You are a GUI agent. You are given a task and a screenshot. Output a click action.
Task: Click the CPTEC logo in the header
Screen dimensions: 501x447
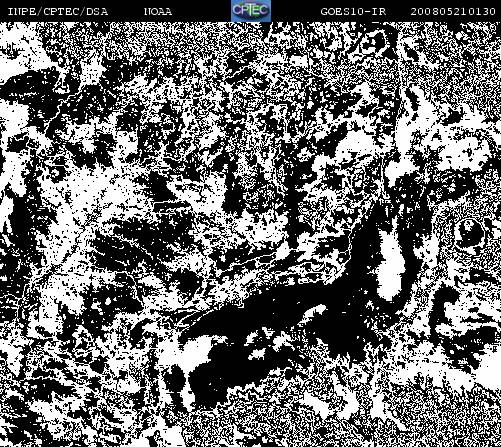pos(251,11)
